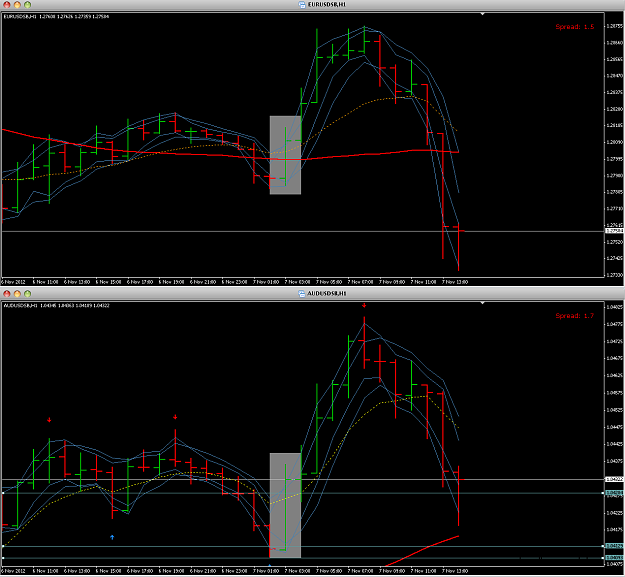Zoom the EURUSD chart window

tap(28, 5)
